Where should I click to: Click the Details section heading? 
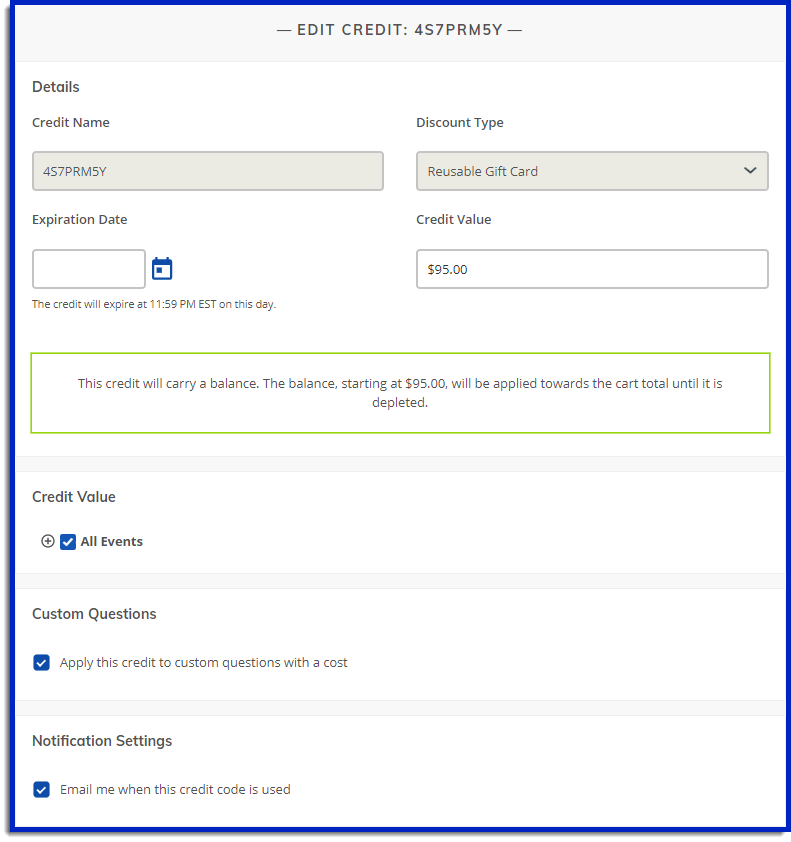56,87
